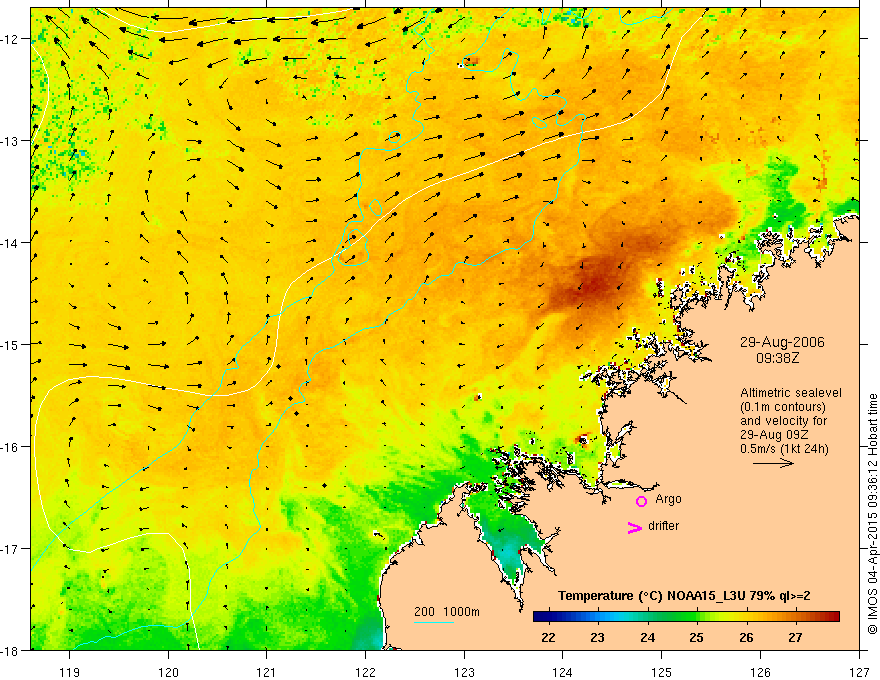
Task: Click latitude axis label -16
Action: pos(11,447)
